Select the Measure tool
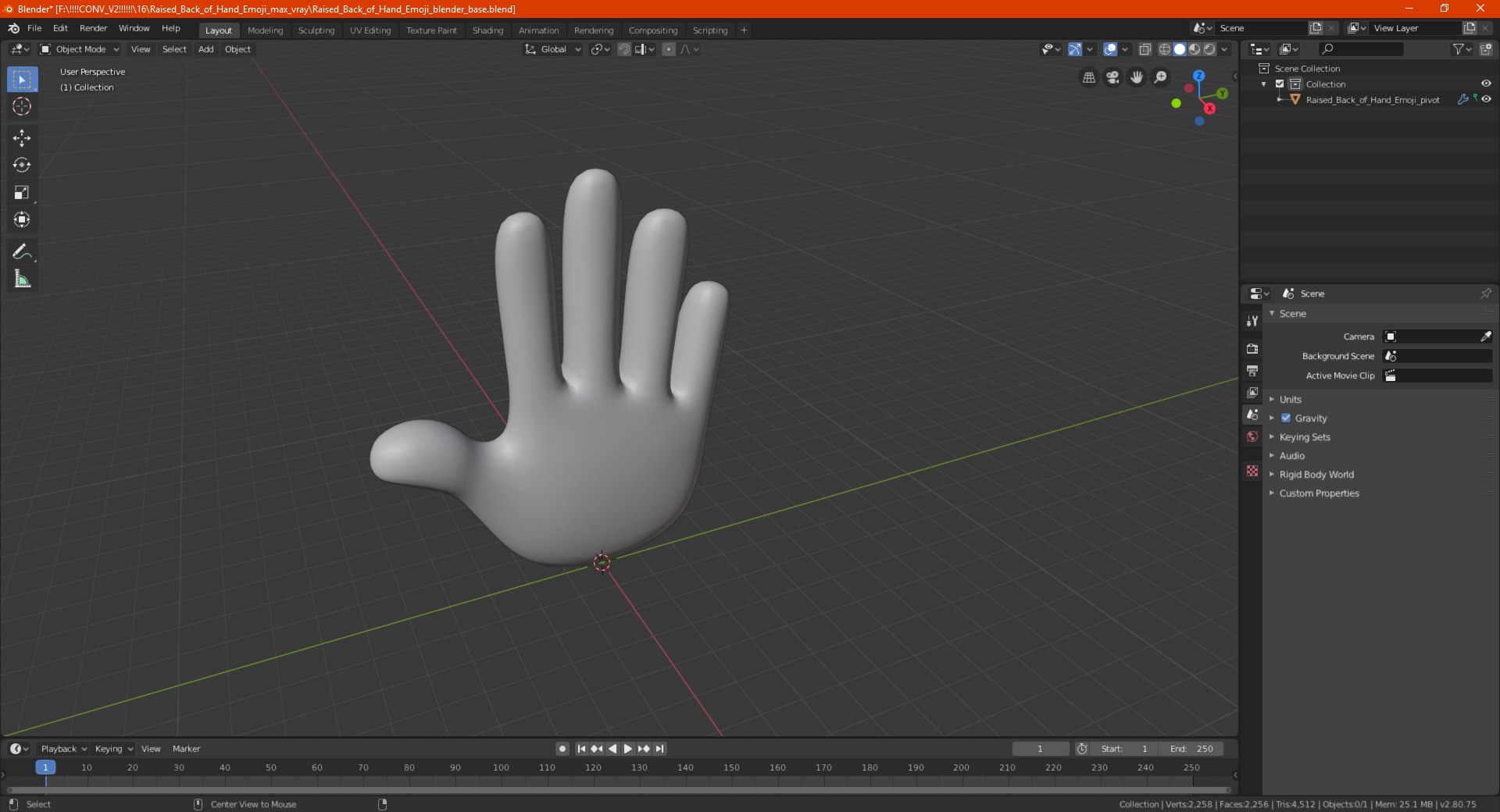The height and width of the screenshot is (812, 1500). 22,279
